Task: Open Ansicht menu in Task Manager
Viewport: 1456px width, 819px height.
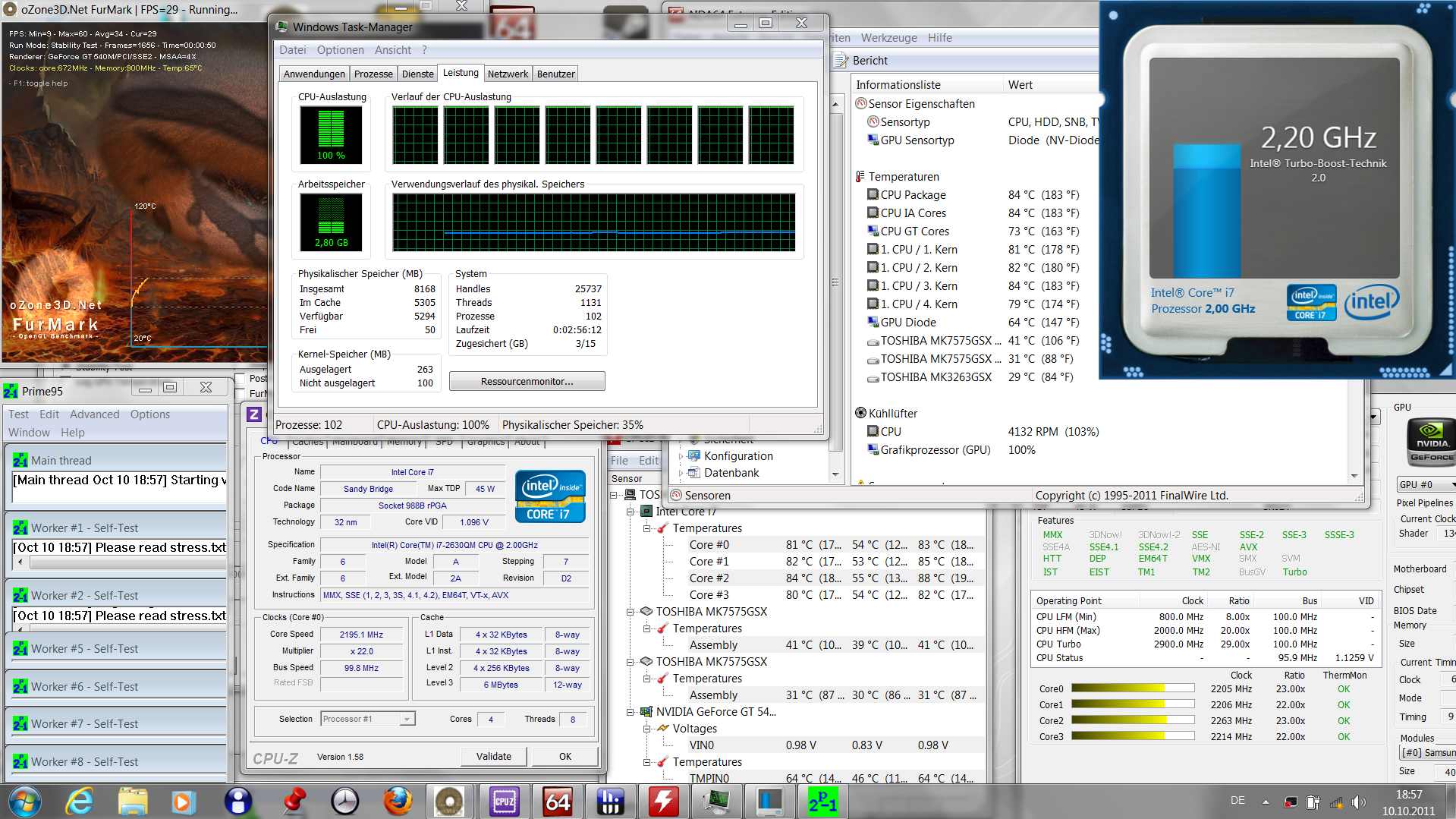Action: 393,50
